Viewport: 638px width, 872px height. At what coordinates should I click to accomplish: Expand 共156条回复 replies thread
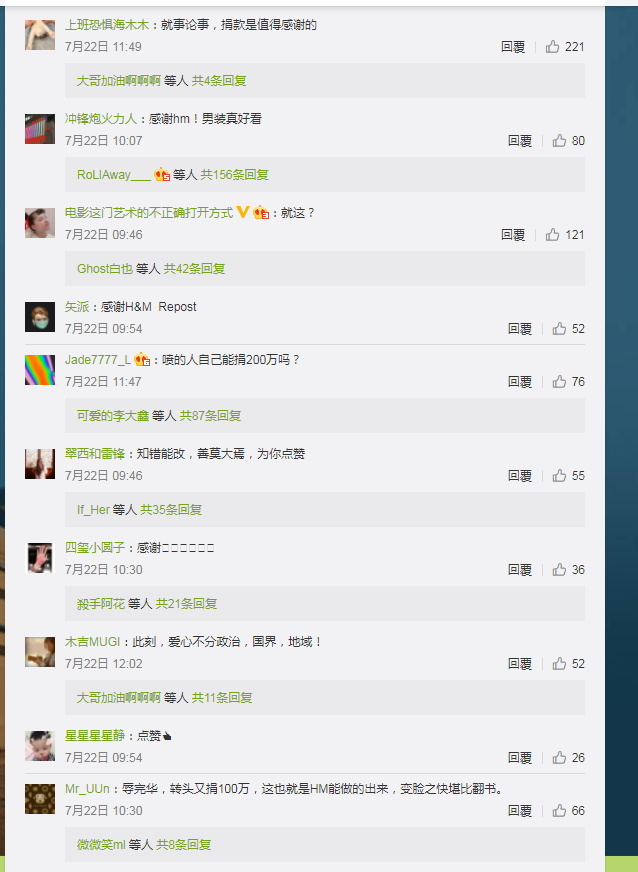click(x=234, y=175)
